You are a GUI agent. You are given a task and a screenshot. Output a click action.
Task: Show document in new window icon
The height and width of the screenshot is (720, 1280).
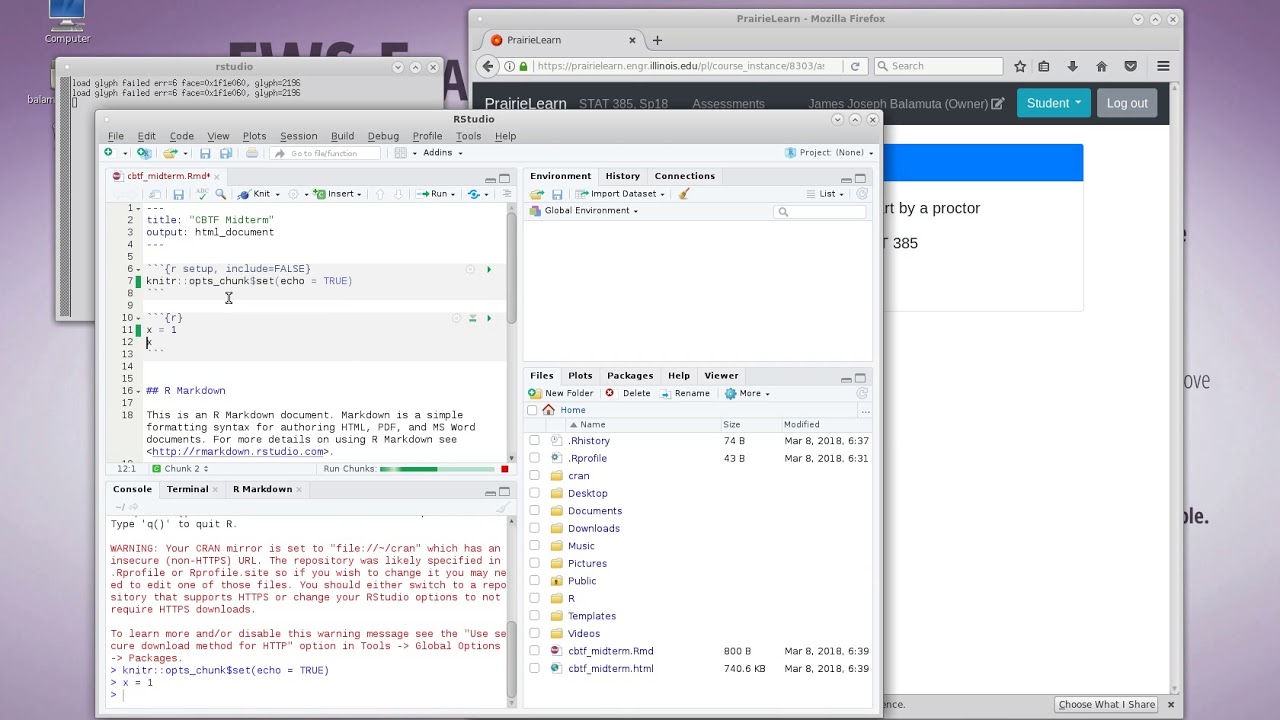pyautogui.click(x=155, y=194)
